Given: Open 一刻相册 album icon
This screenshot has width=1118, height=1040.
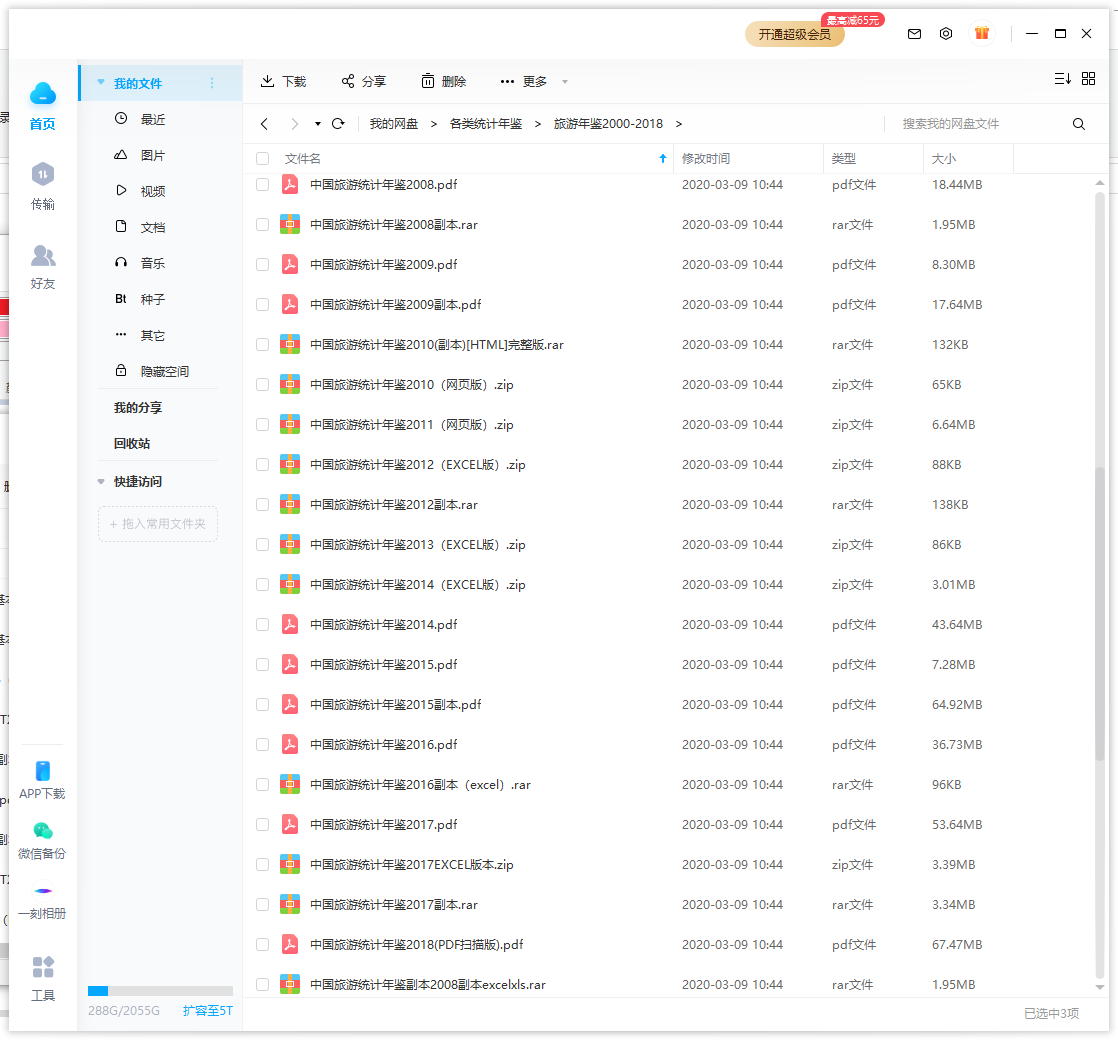Looking at the screenshot, I should click(x=43, y=890).
